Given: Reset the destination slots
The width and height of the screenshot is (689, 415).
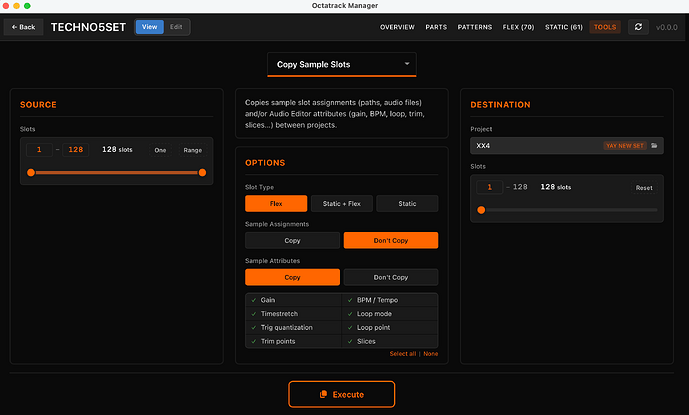Looking at the screenshot, I should coord(644,188).
